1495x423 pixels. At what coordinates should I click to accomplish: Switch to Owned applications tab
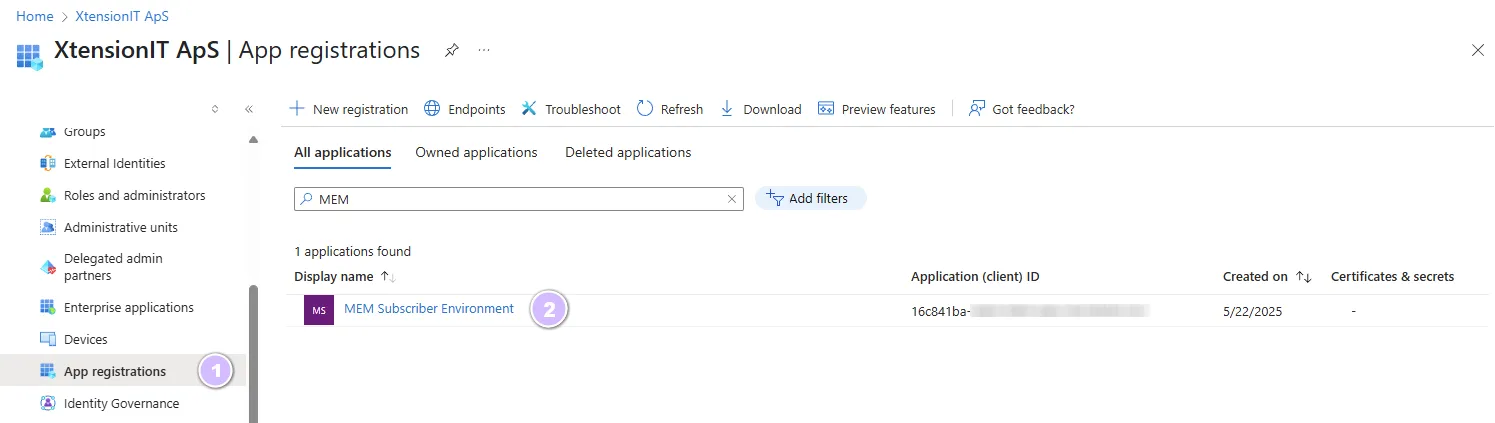[476, 153]
